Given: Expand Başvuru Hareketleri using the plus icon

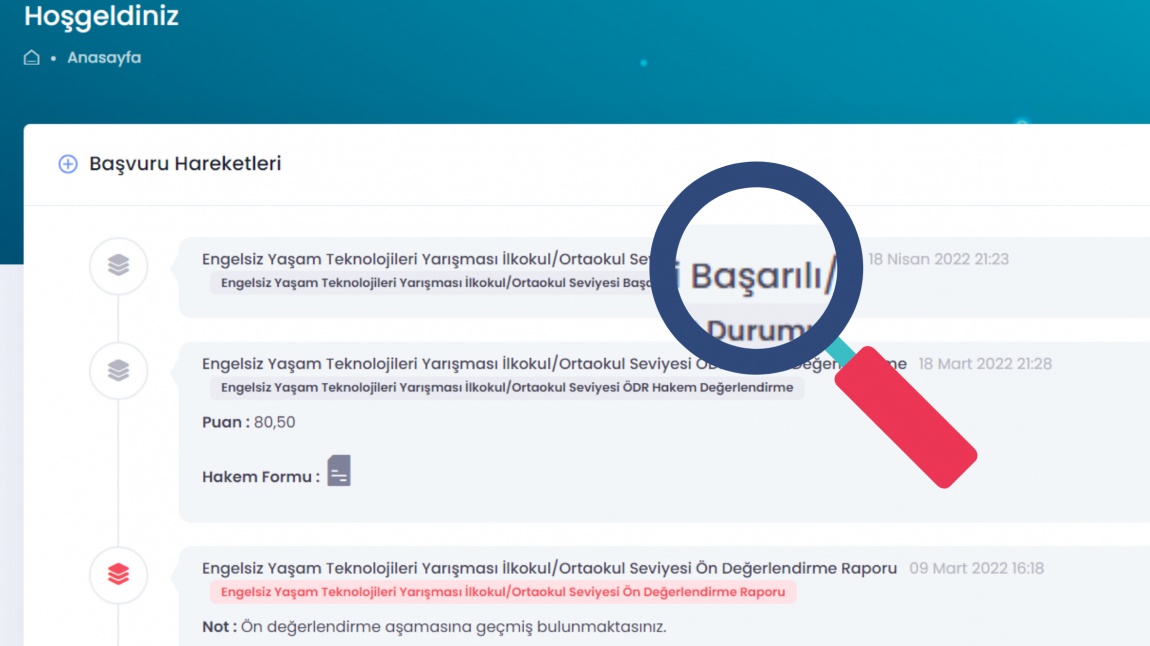Looking at the screenshot, I should click(68, 164).
